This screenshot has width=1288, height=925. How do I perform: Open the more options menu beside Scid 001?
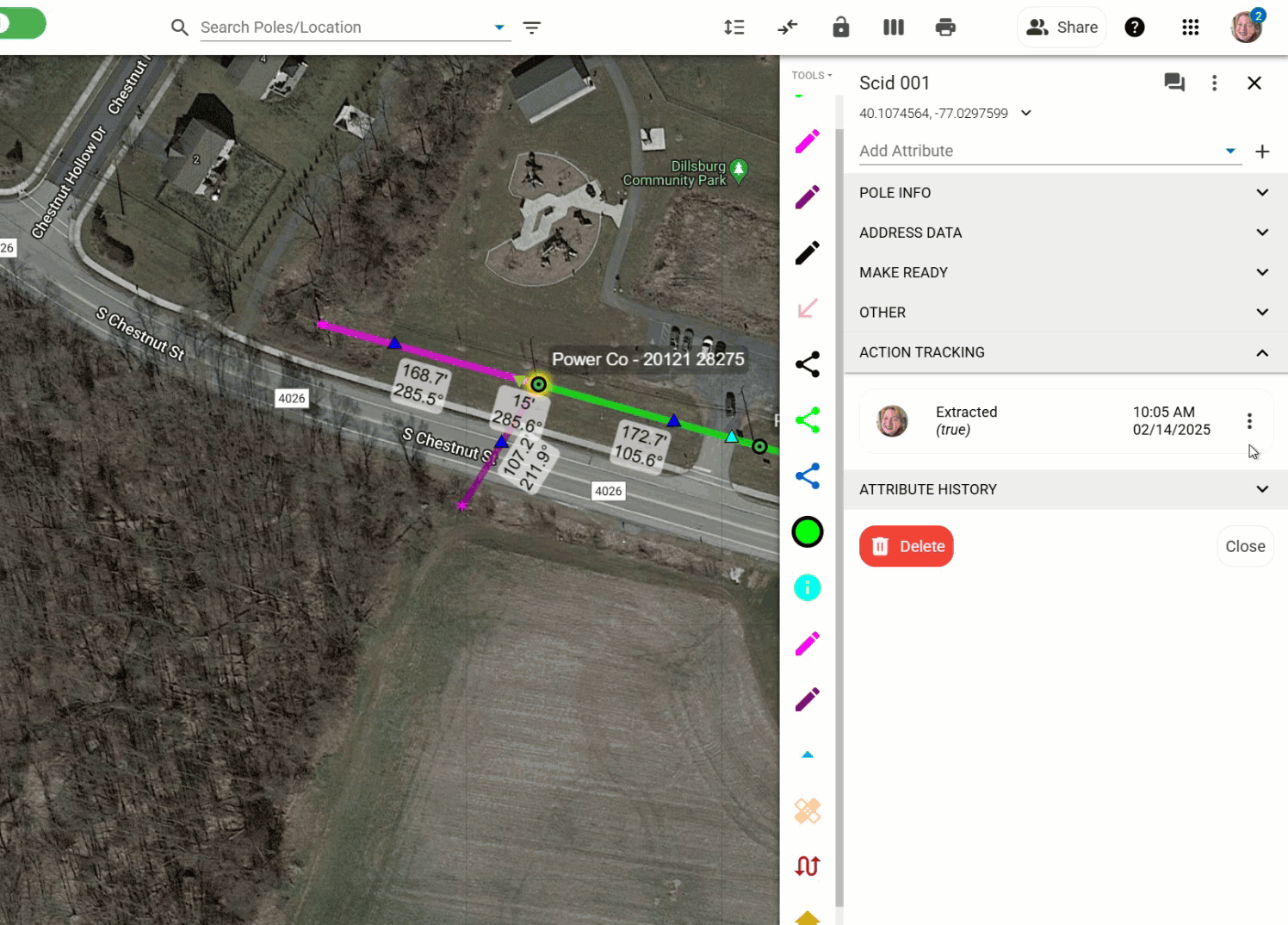tap(1214, 83)
